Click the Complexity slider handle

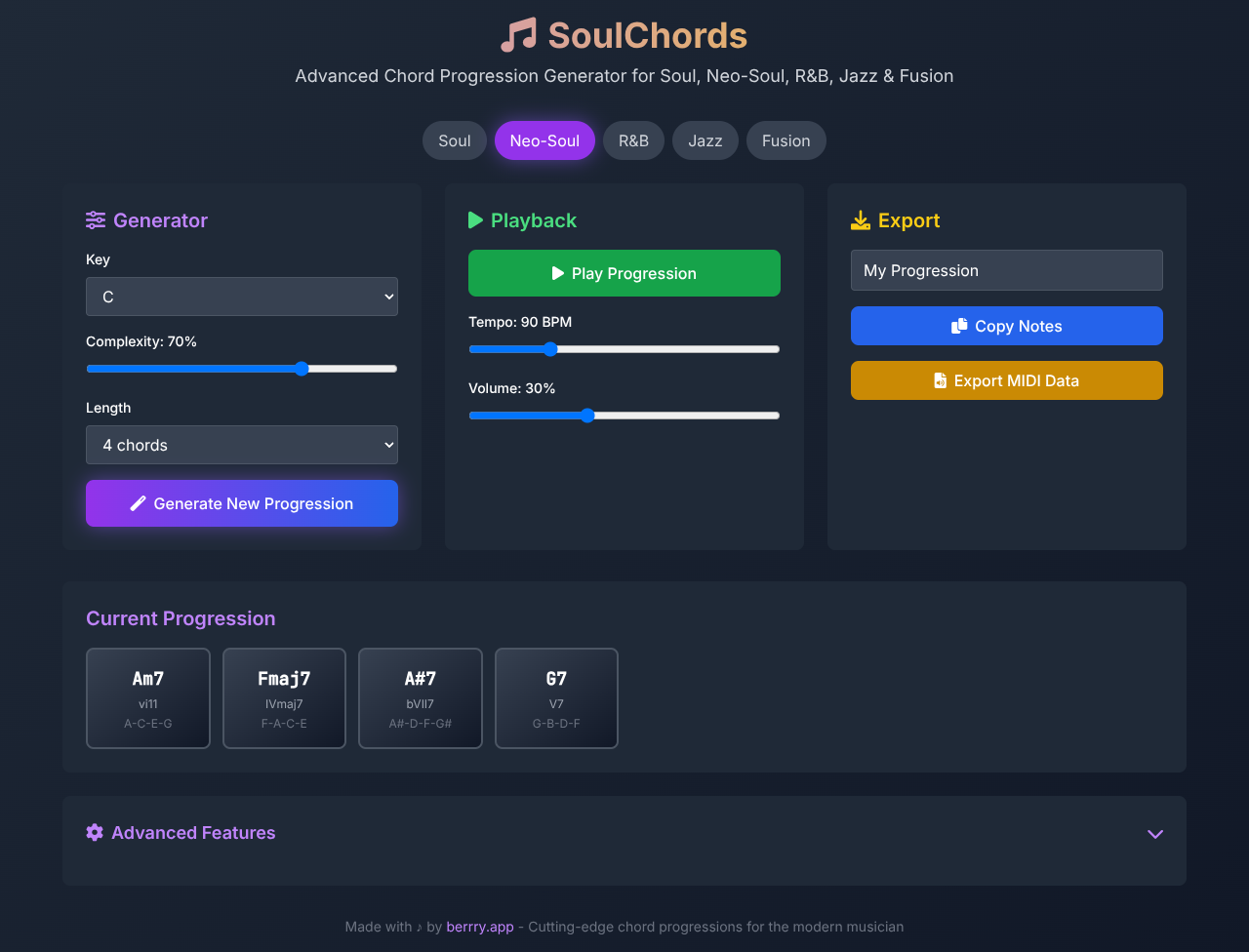(x=302, y=369)
